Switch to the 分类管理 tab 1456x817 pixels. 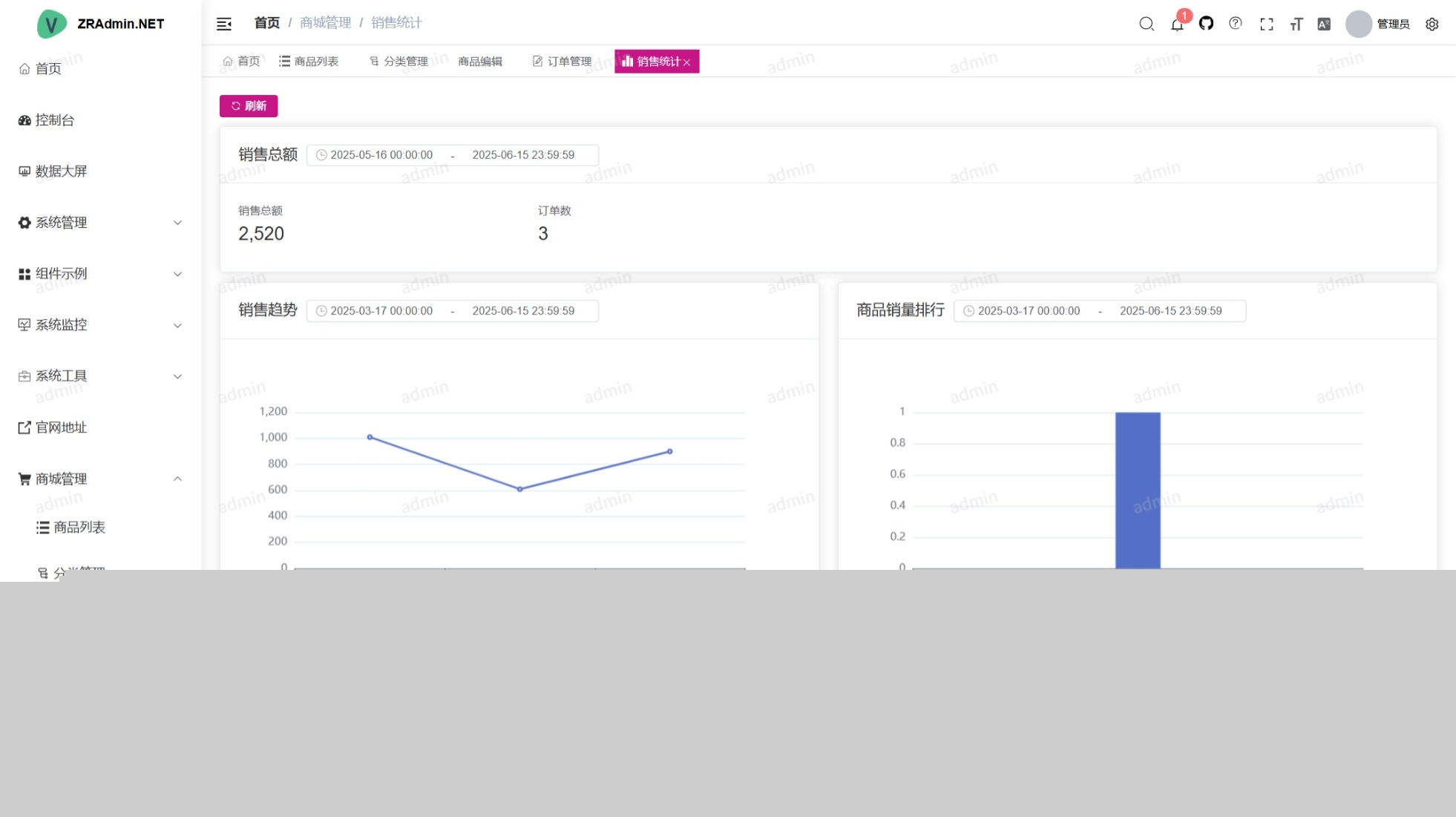[399, 62]
